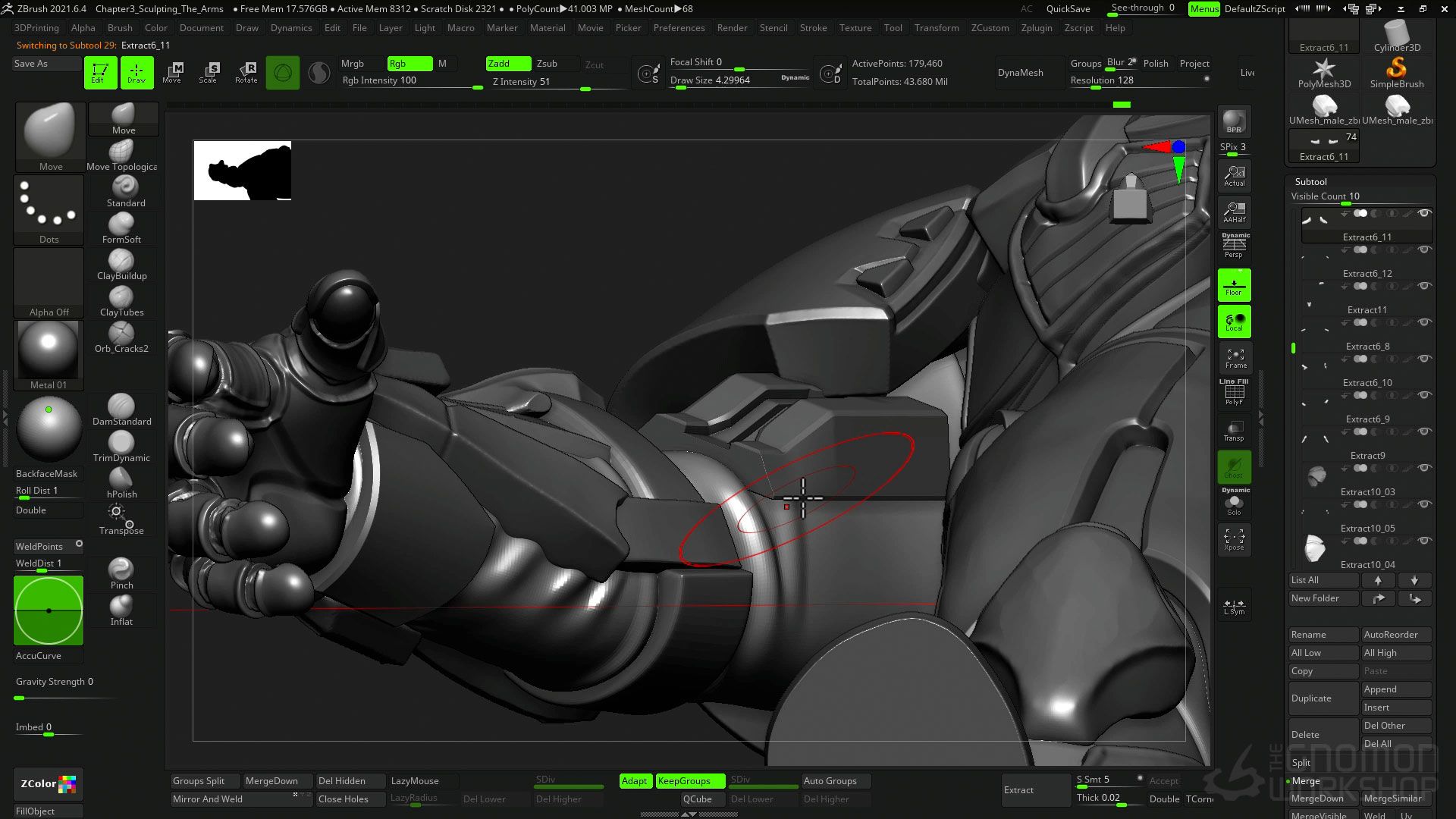This screenshot has width=1456, height=819.
Task: Switch to Rotate mode
Action: (246, 72)
